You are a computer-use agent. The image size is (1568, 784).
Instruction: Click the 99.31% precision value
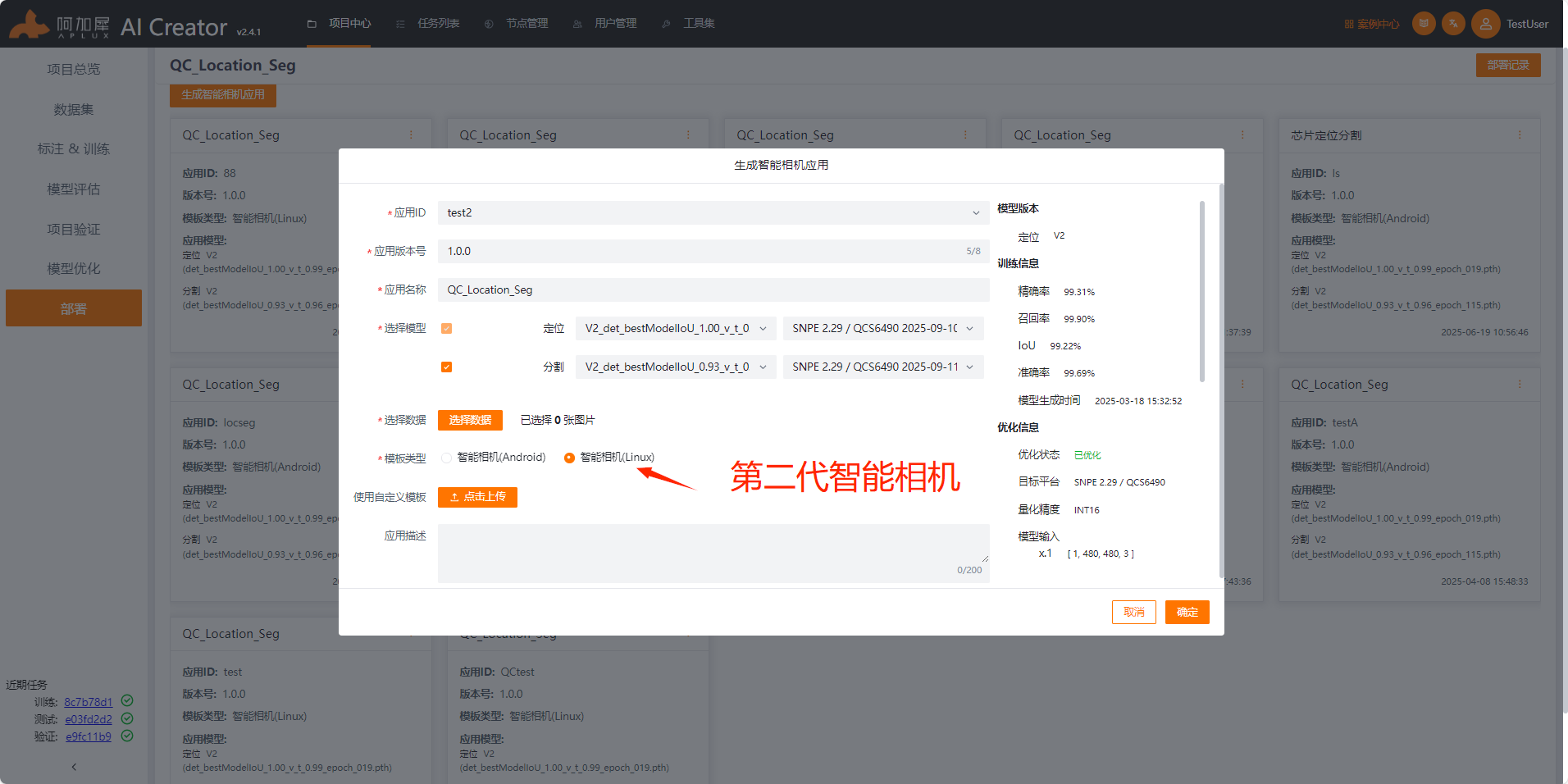point(1079,292)
